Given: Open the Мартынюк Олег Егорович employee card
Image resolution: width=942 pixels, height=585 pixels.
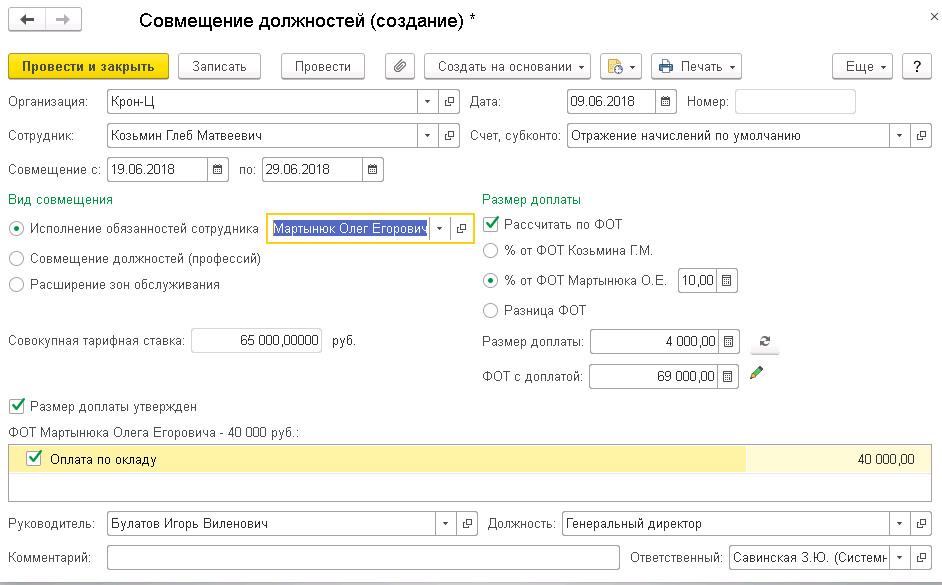Looking at the screenshot, I should coord(461,228).
